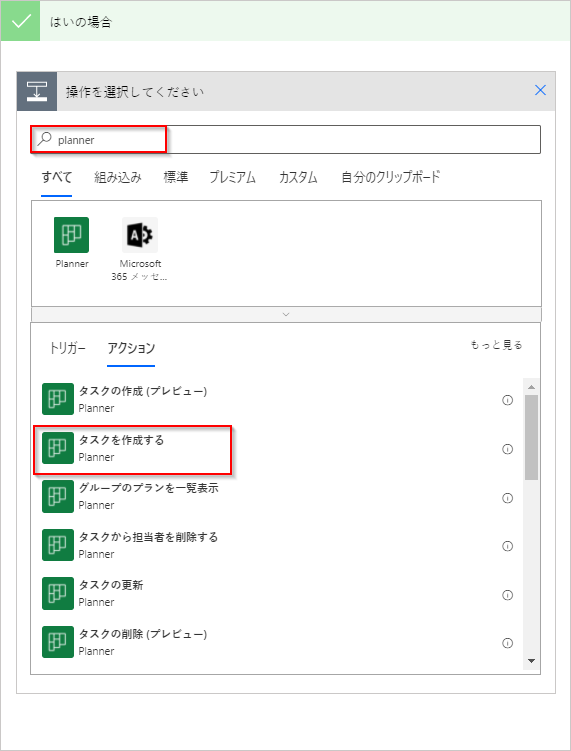
Task: Click the Planner icon for タスクの更新
Action: [58, 593]
